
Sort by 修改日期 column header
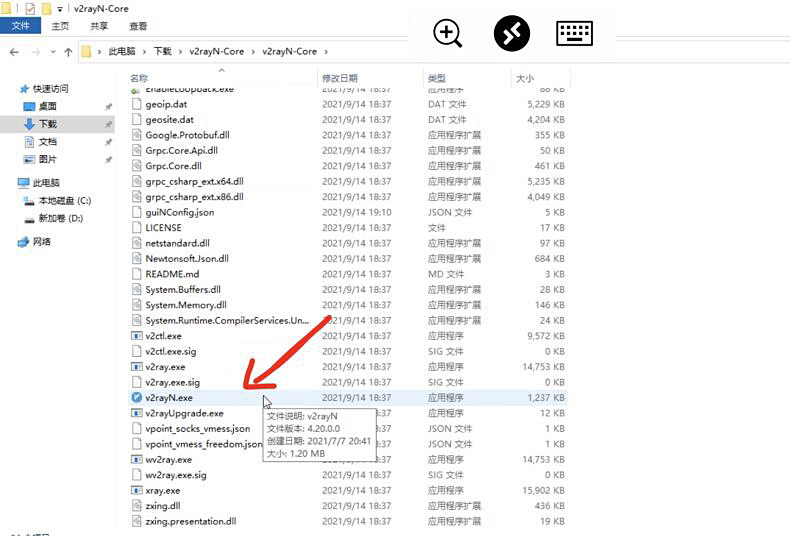pyautogui.click(x=340, y=78)
